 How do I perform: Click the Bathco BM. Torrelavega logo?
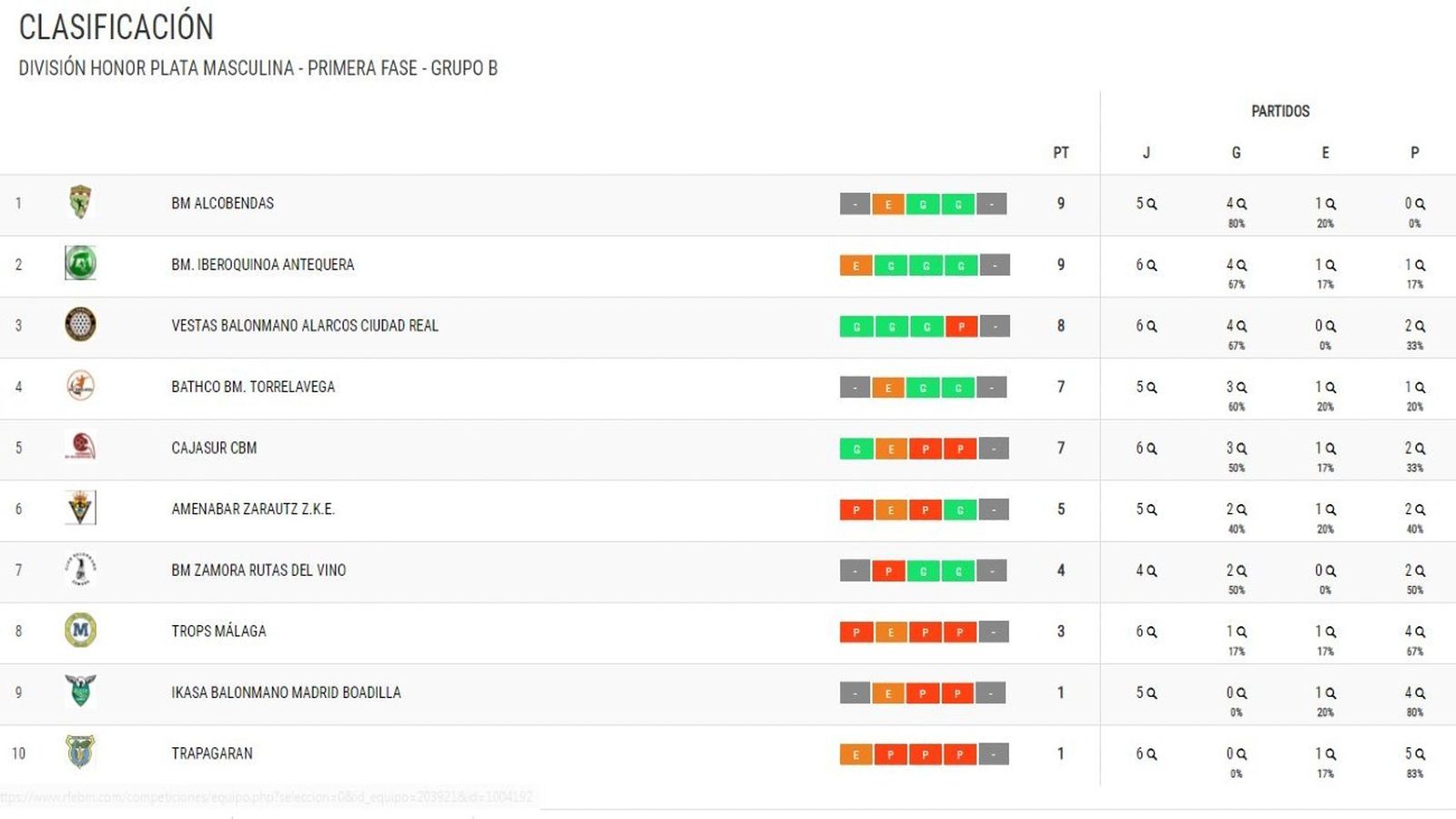(80, 386)
